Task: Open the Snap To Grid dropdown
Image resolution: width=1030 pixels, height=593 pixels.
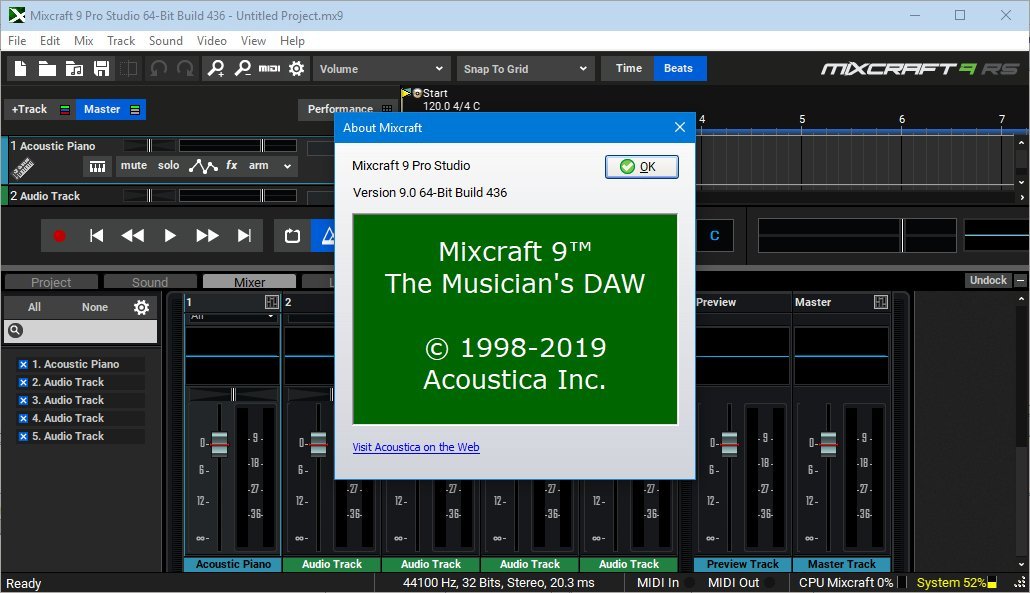Action: point(525,68)
